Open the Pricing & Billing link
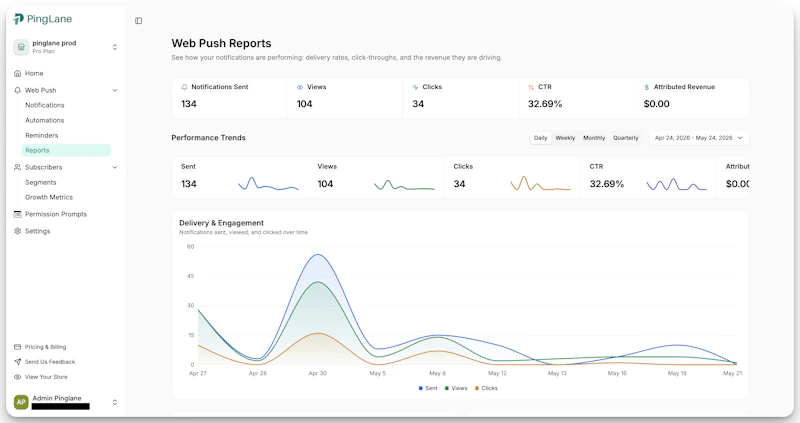Image resolution: width=800 pixels, height=423 pixels. [45, 347]
